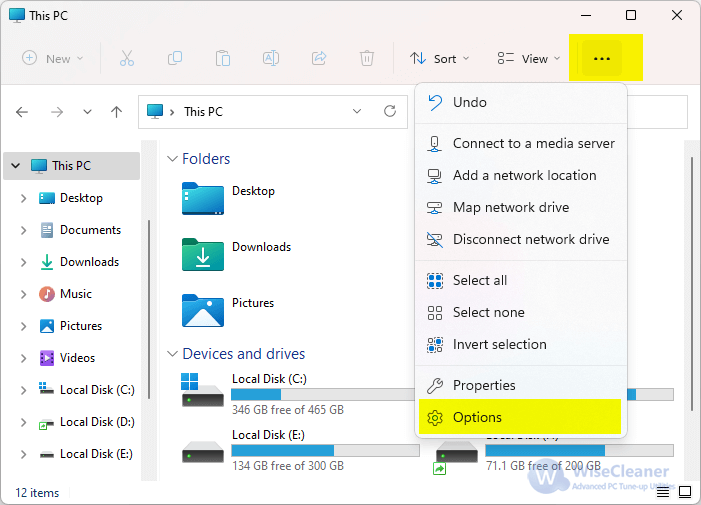Open the Pictures folder icon in Folders
Viewport: 701px width, 505px height.
click(203, 310)
